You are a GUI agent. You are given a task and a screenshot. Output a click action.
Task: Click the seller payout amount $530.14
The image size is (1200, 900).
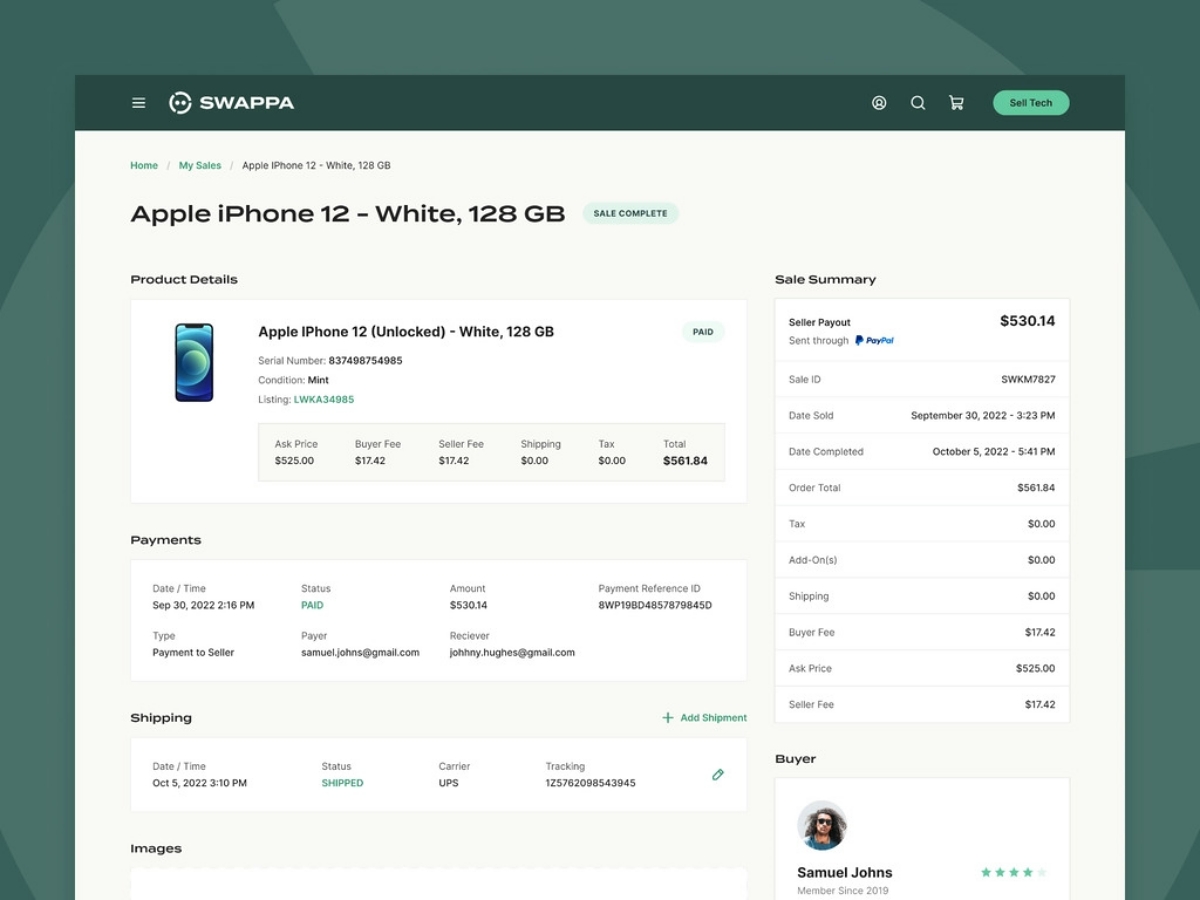pos(1027,321)
